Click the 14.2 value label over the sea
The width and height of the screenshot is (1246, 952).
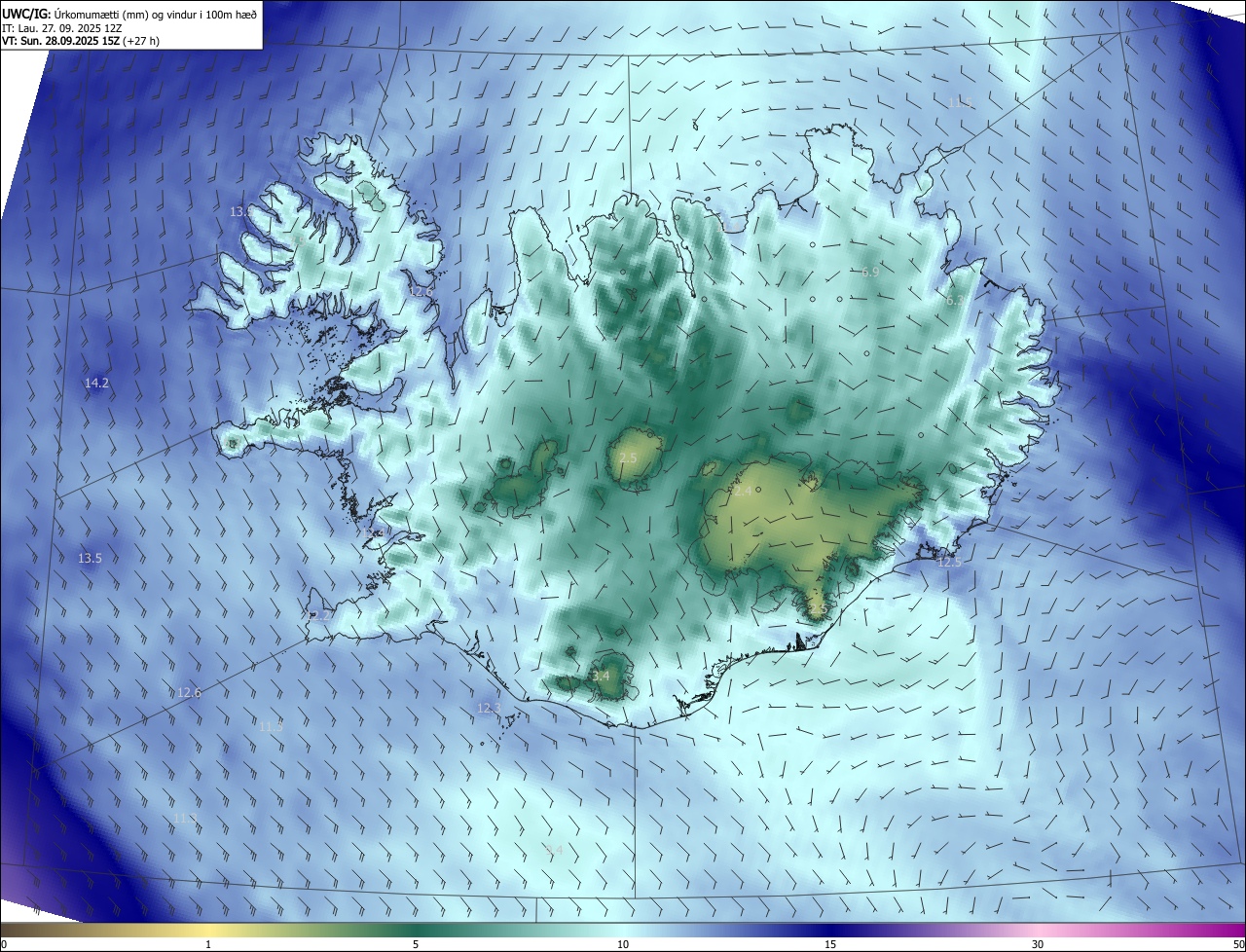pyautogui.click(x=96, y=384)
